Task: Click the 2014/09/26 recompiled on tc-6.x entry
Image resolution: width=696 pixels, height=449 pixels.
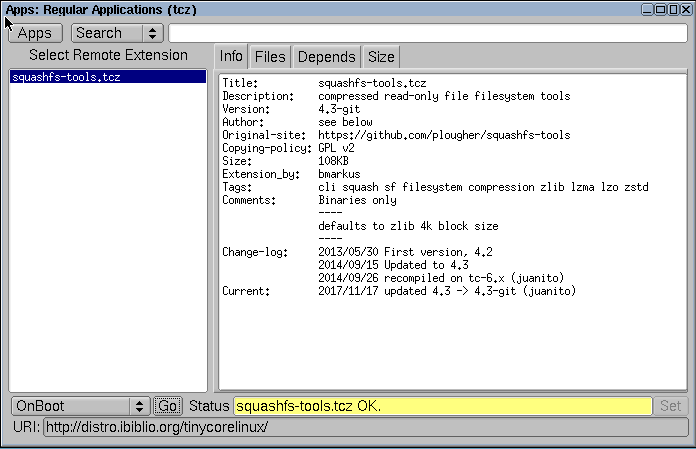Action: tap(441, 278)
